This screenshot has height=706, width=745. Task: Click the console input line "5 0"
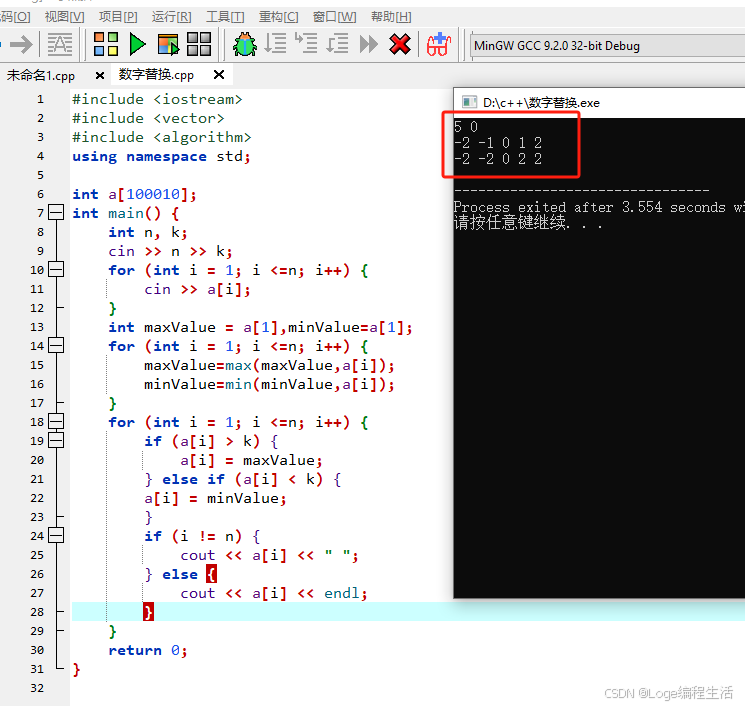(466, 126)
